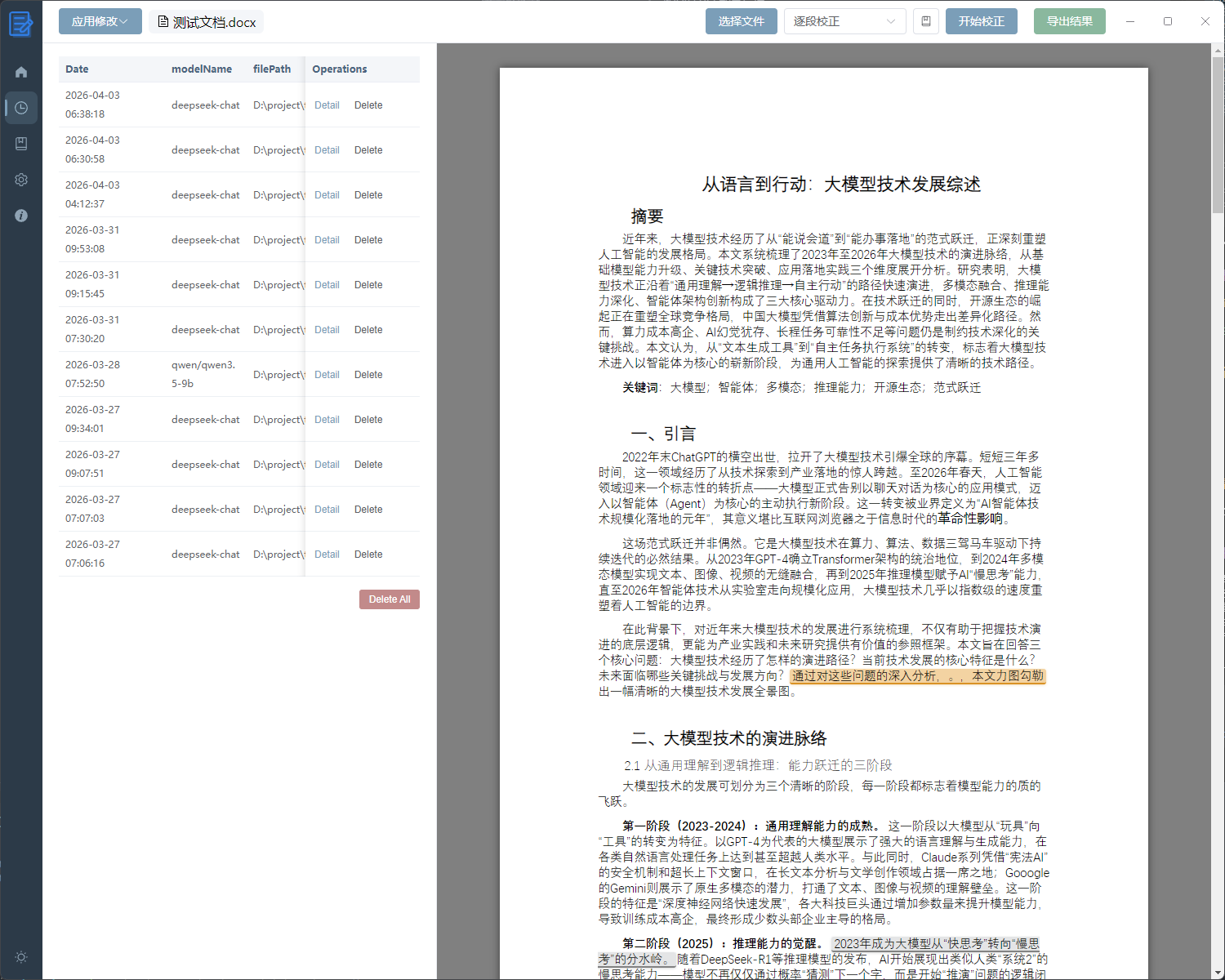Expand the 应用修改 dropdown button

100,21
